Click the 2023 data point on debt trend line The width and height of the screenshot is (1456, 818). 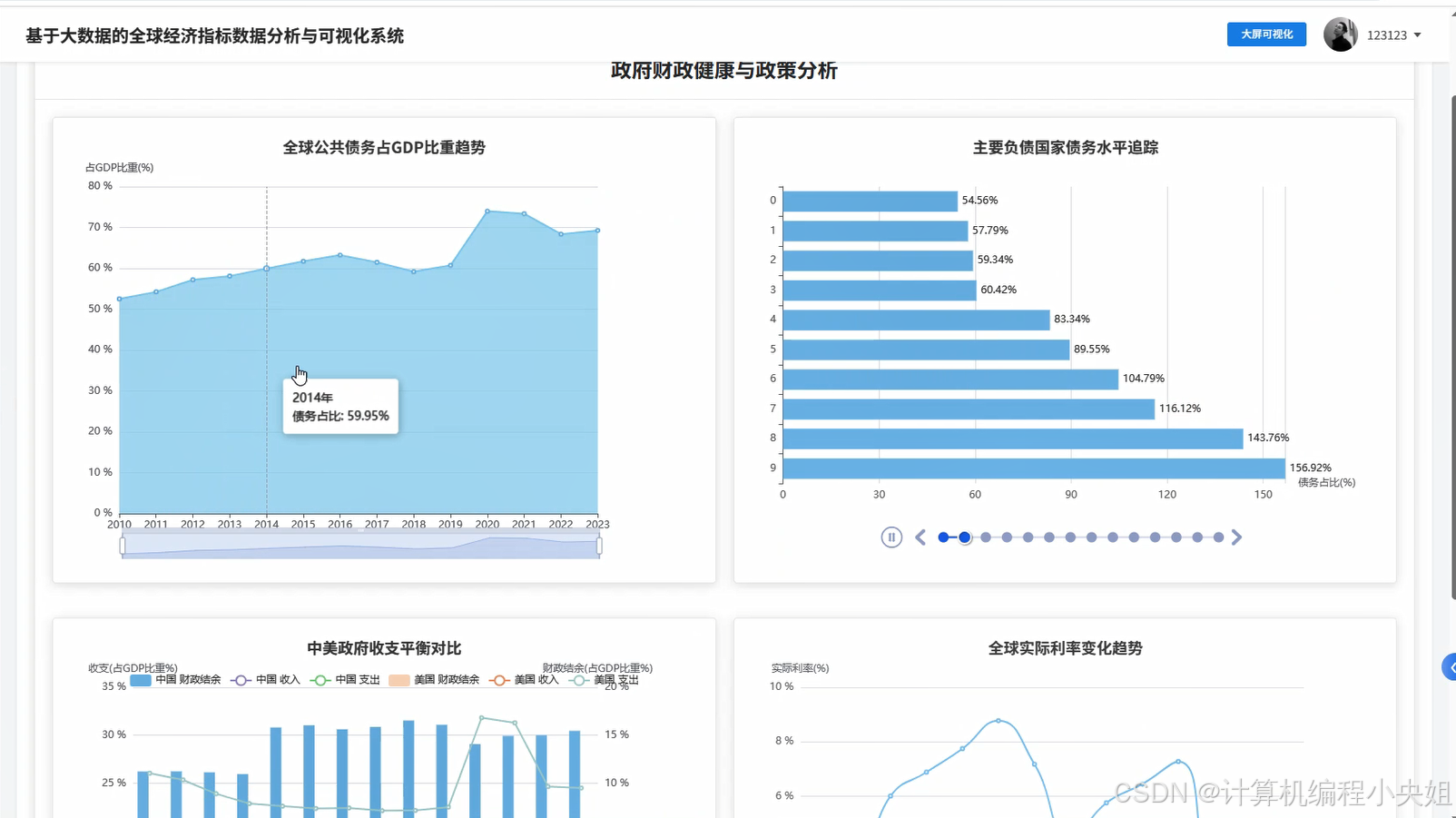(x=597, y=231)
